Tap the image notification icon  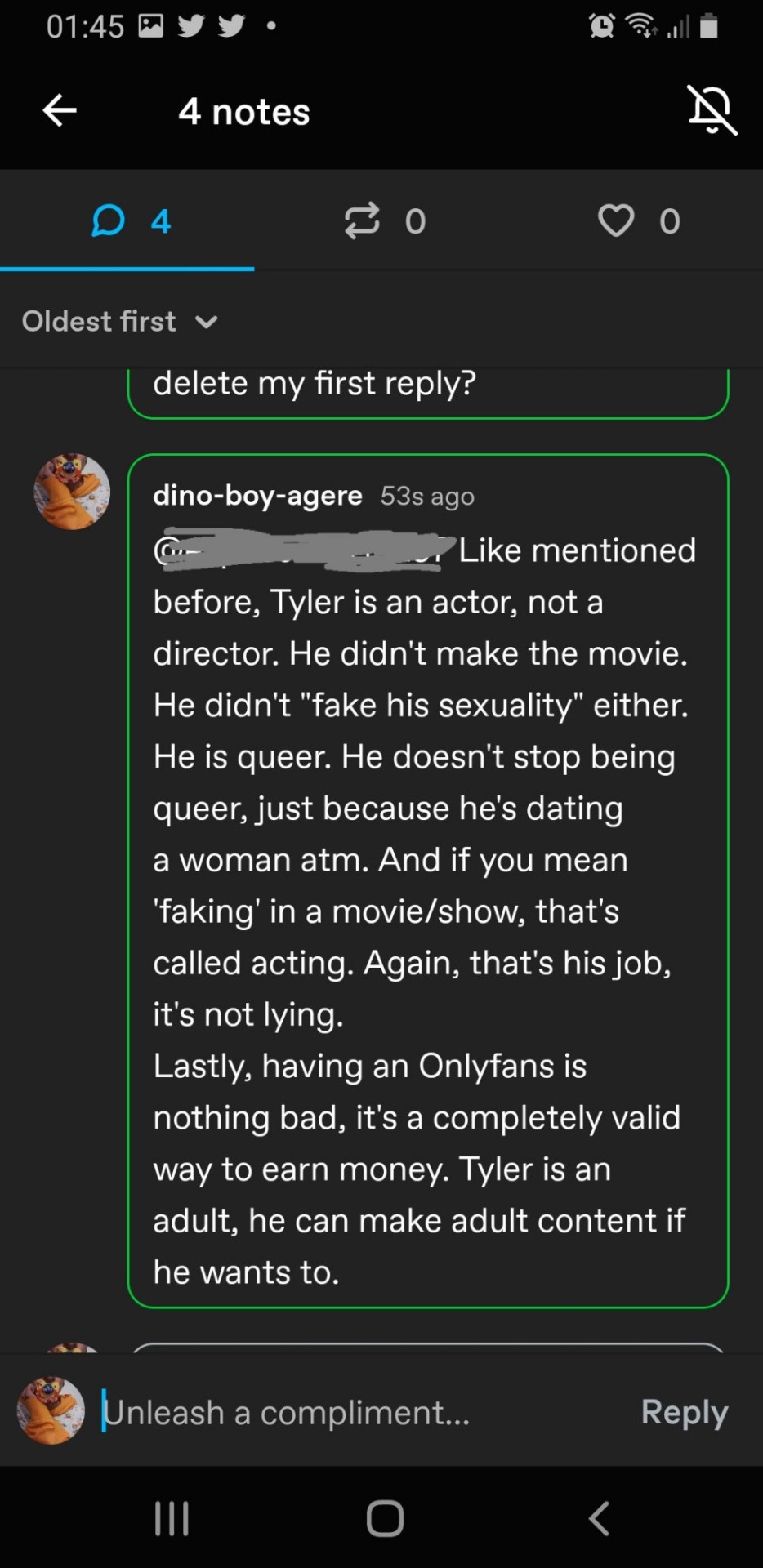(x=150, y=26)
